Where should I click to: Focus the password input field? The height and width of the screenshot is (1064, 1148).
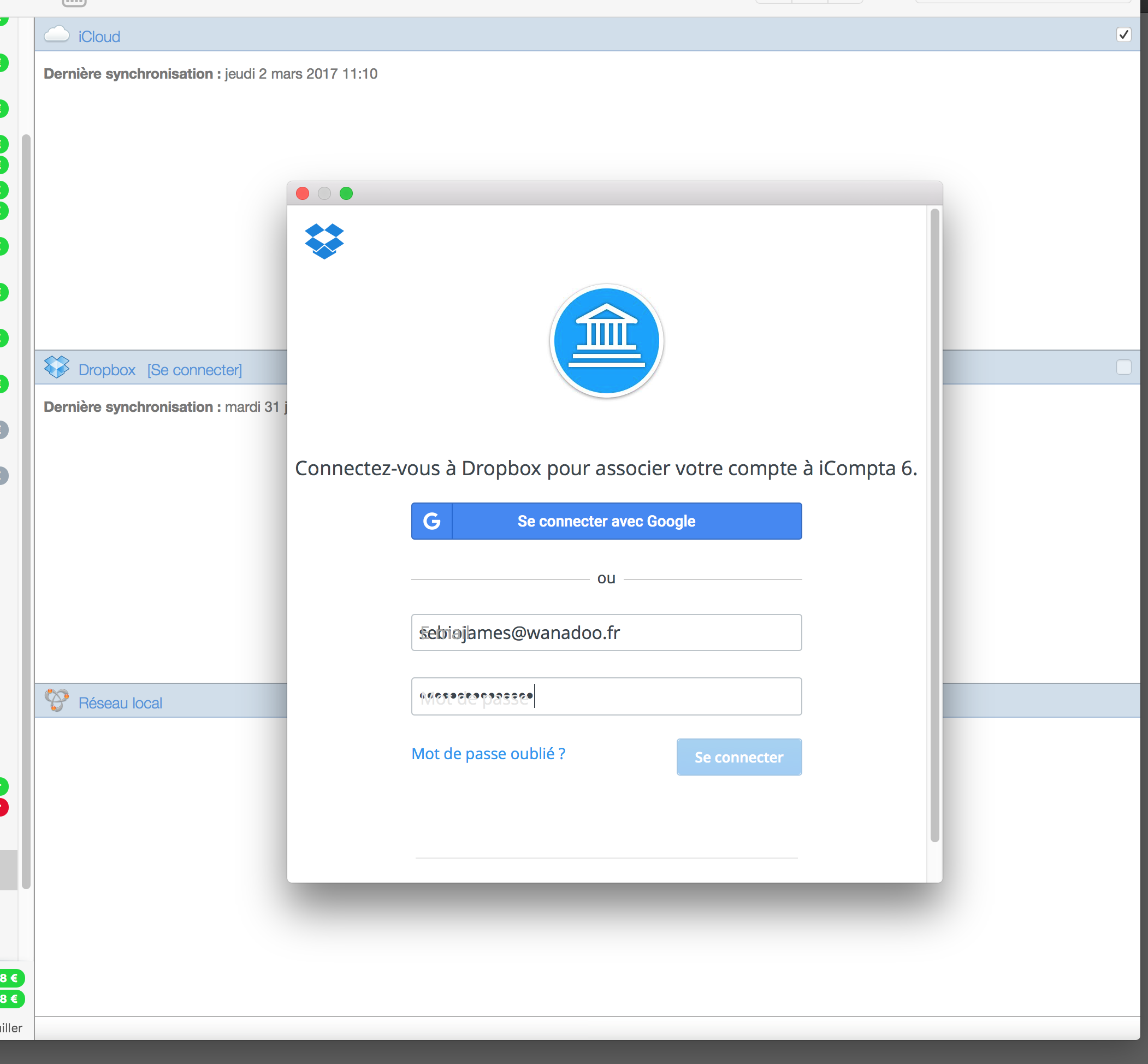click(x=606, y=696)
